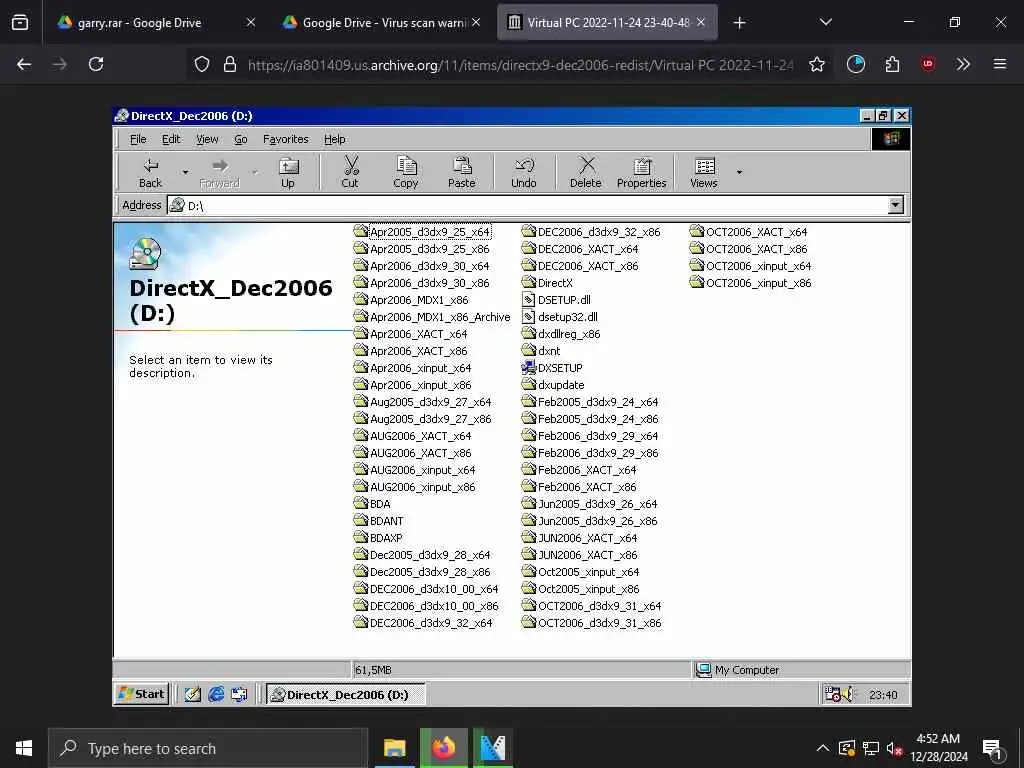This screenshot has width=1024, height=768.
Task: Click Show Desktop quick launch icon
Action: click(x=192, y=694)
